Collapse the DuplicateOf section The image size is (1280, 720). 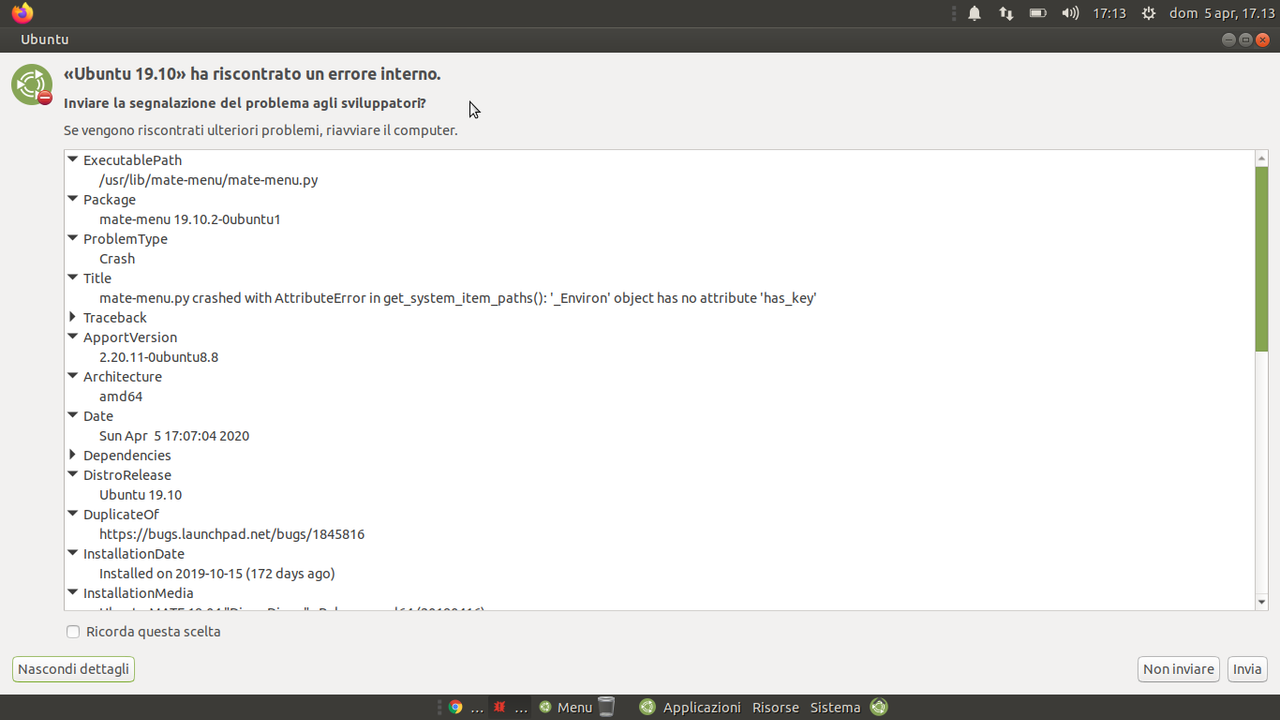(x=73, y=514)
